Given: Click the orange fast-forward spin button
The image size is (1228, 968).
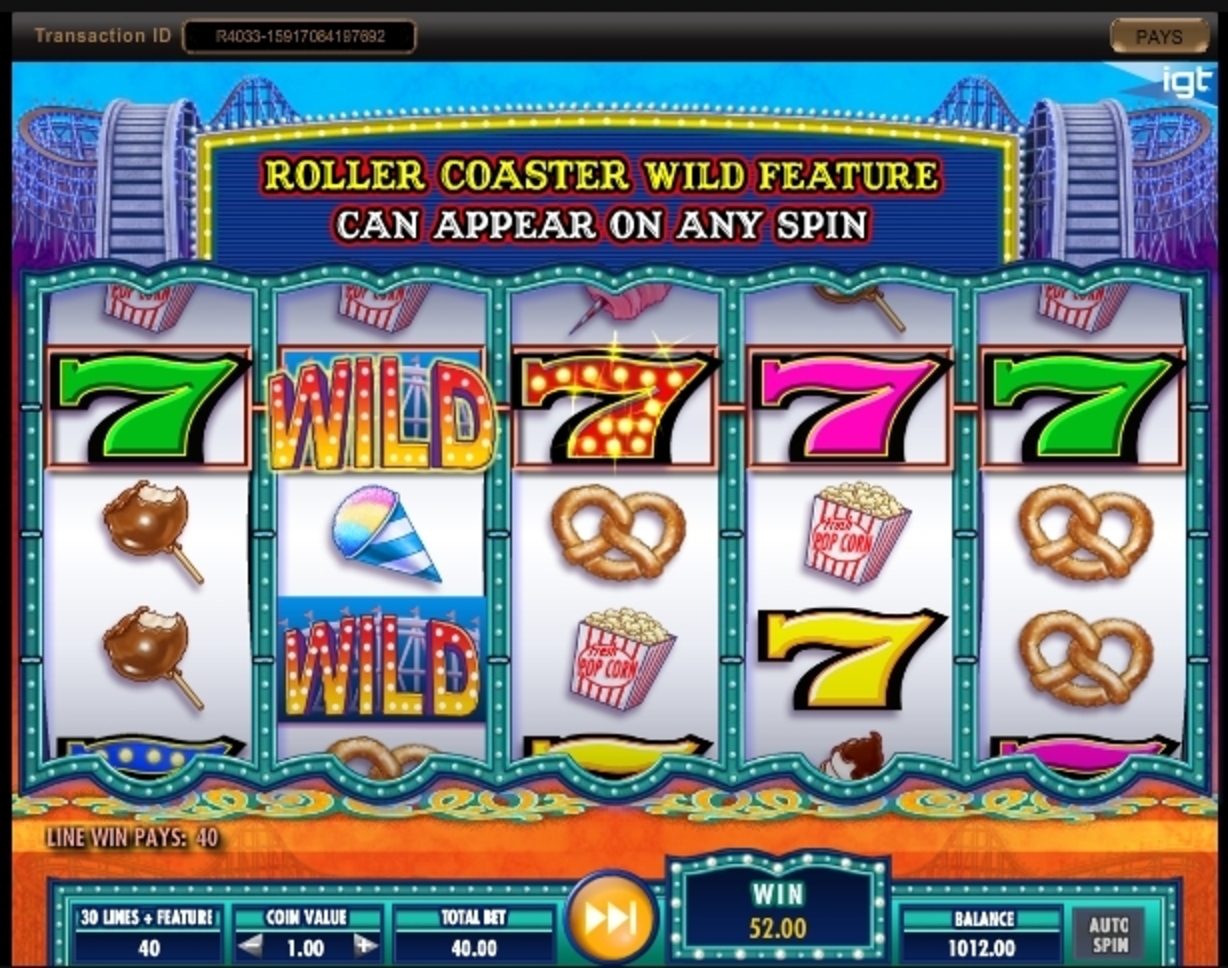Looking at the screenshot, I should (610, 917).
